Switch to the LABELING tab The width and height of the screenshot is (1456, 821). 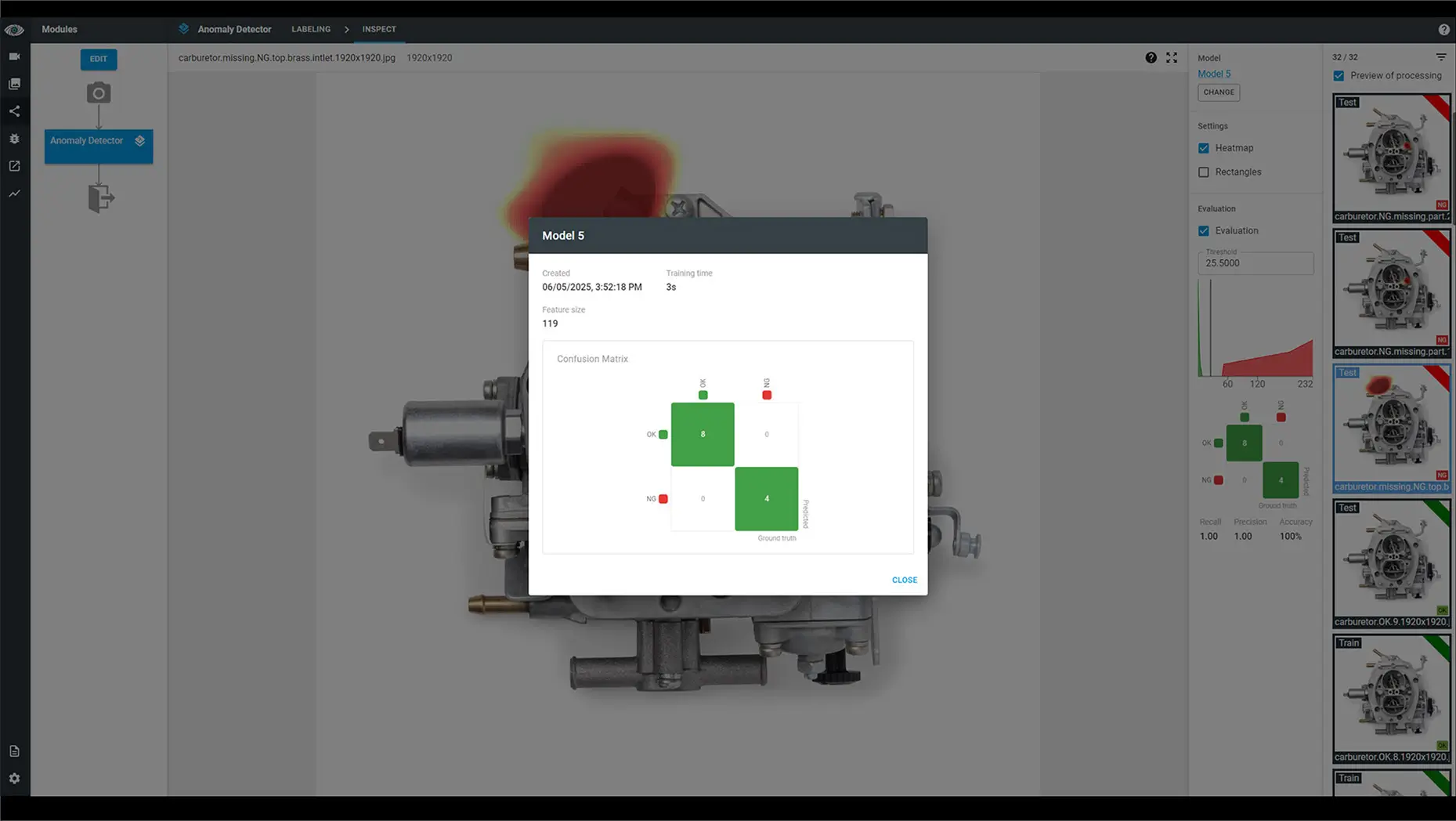point(311,29)
